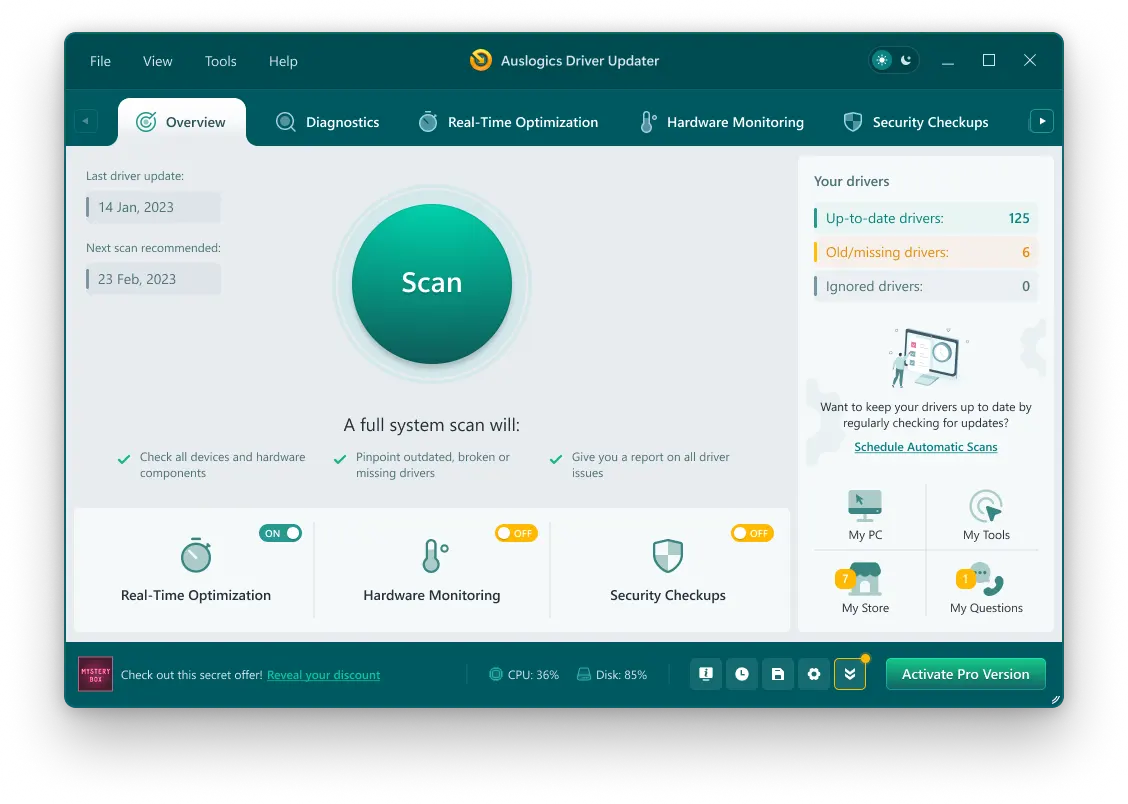Click the Overview tab target icon
Viewport: 1128px width, 804px height.
coord(146,122)
